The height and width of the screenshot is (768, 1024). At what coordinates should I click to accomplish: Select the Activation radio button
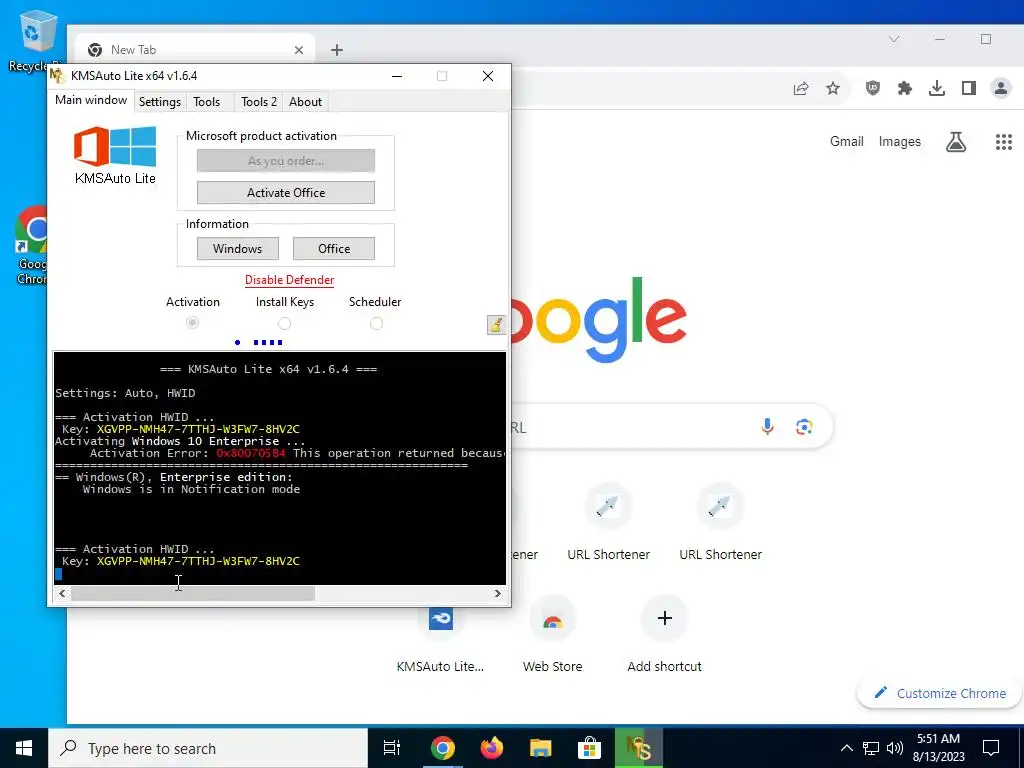[192, 323]
